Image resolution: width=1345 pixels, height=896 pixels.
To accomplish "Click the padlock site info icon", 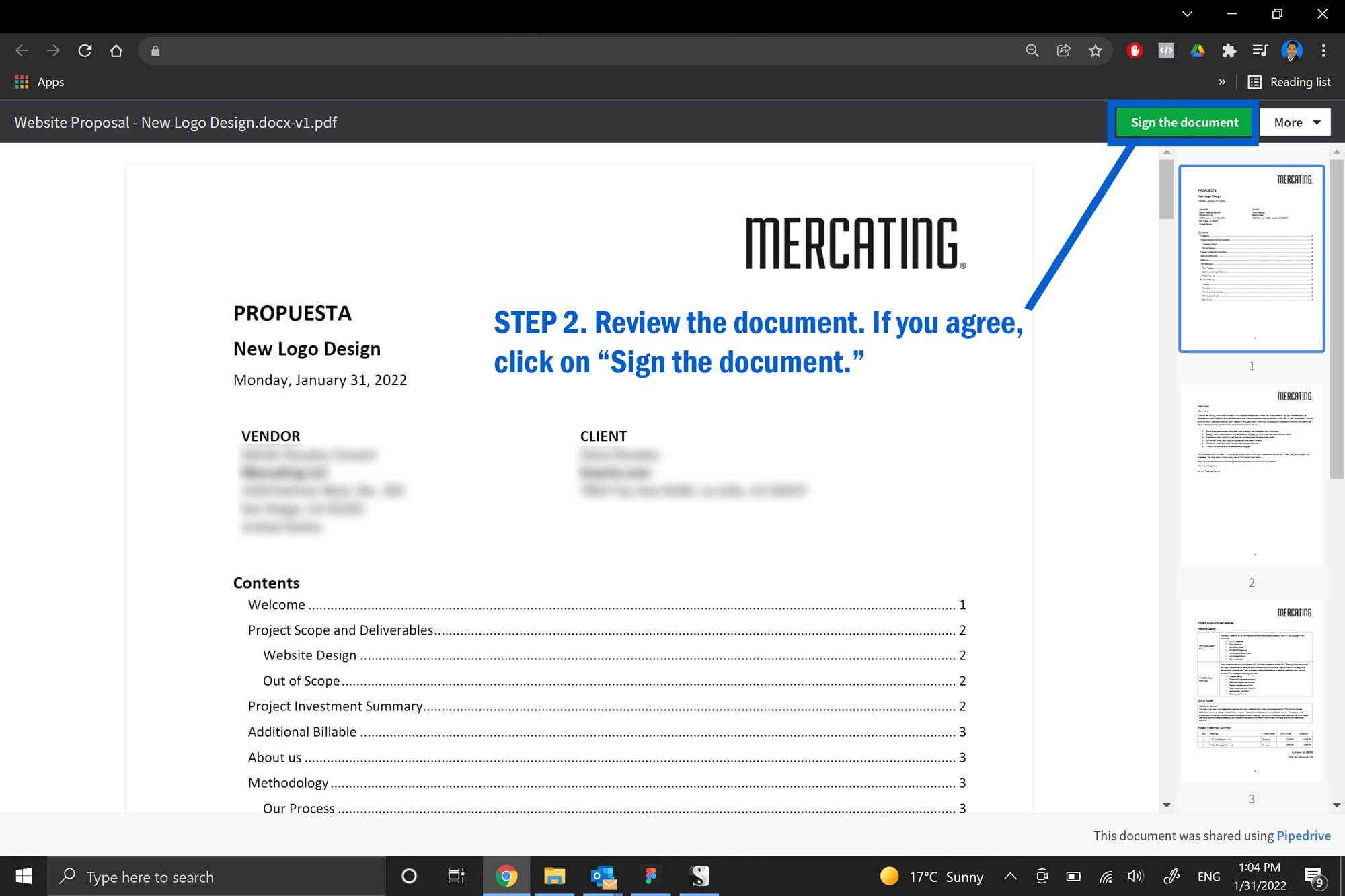I will click(155, 51).
